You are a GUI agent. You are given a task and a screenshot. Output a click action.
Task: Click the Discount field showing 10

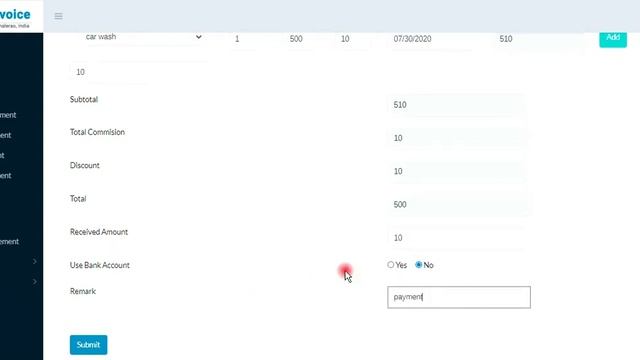[459, 171]
